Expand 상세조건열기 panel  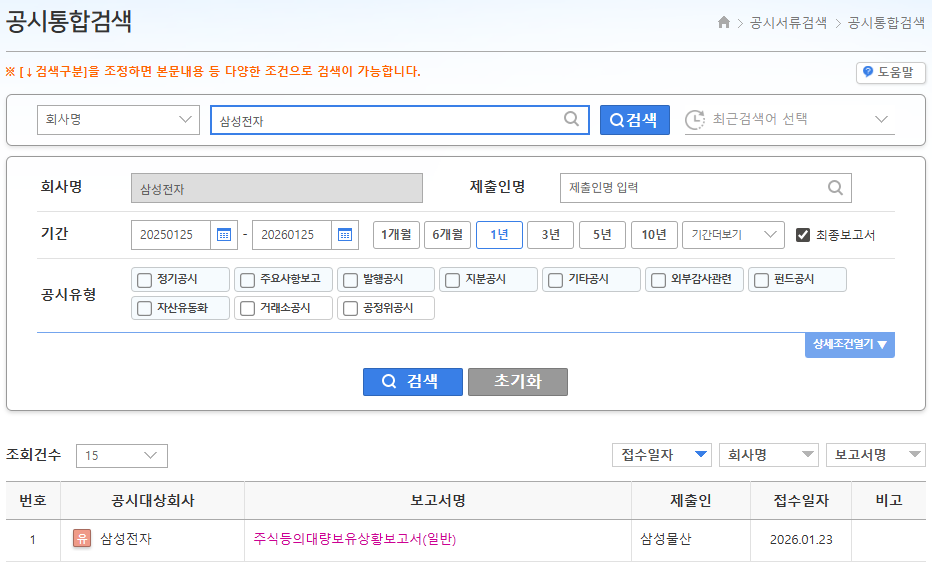coord(849,345)
